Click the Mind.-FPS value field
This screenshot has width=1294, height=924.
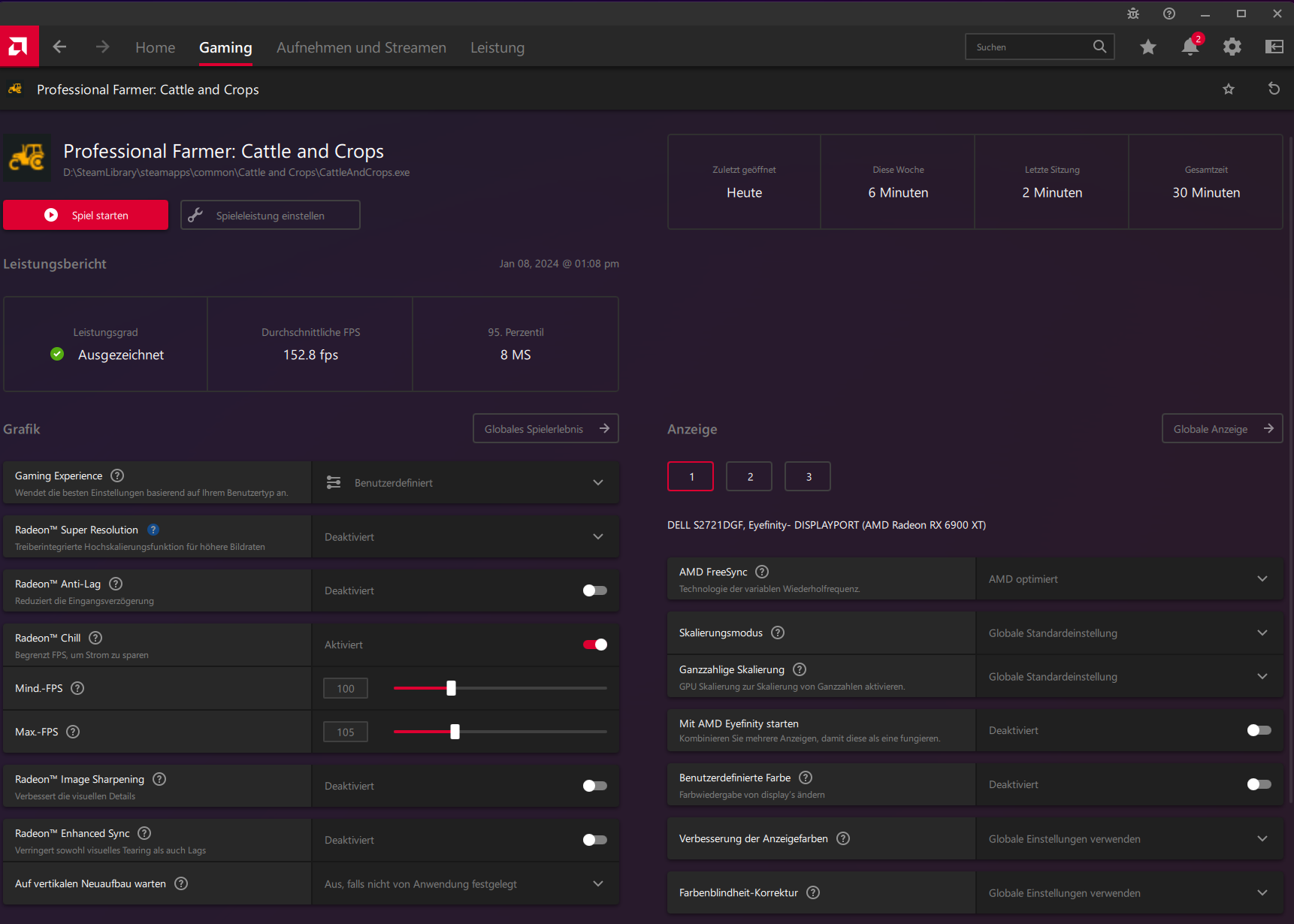(x=346, y=688)
